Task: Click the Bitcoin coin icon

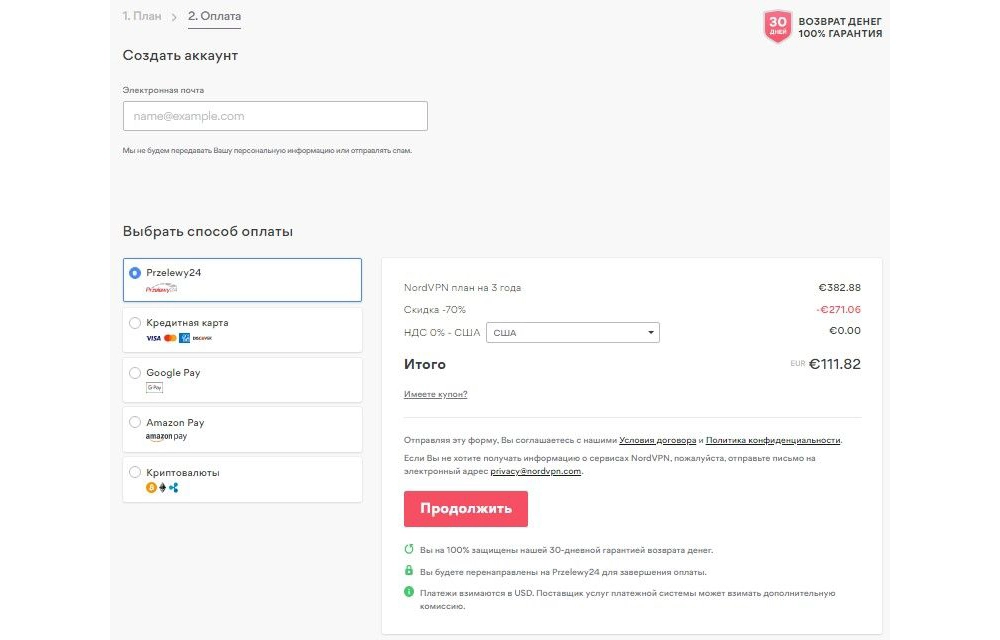Action: pyautogui.click(x=152, y=488)
